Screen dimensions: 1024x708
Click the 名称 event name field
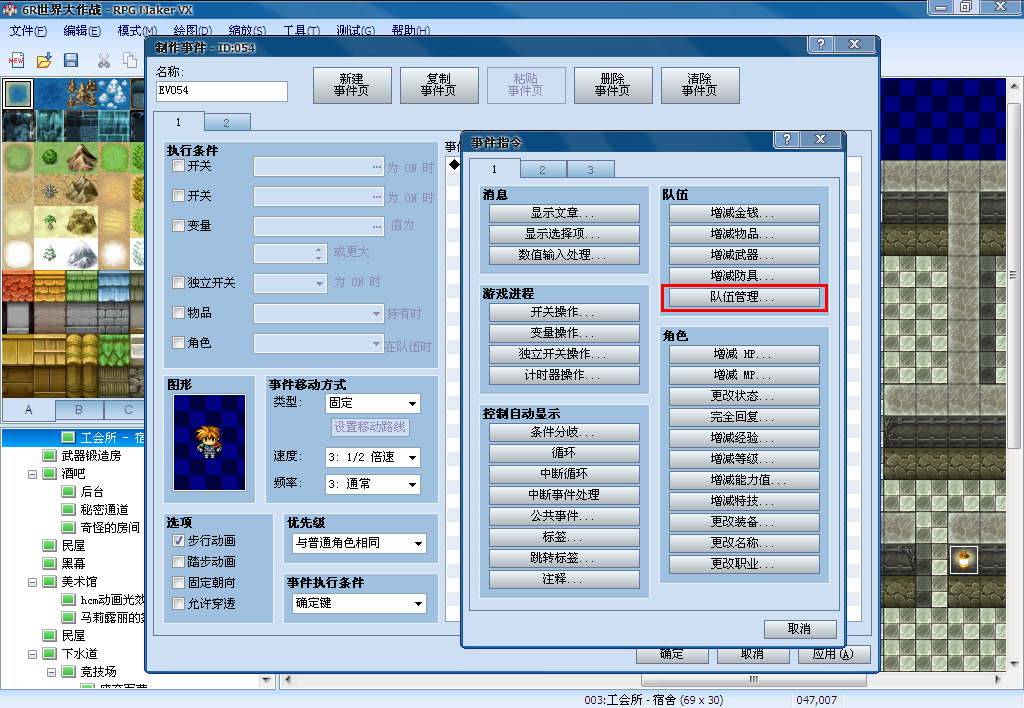pos(222,91)
